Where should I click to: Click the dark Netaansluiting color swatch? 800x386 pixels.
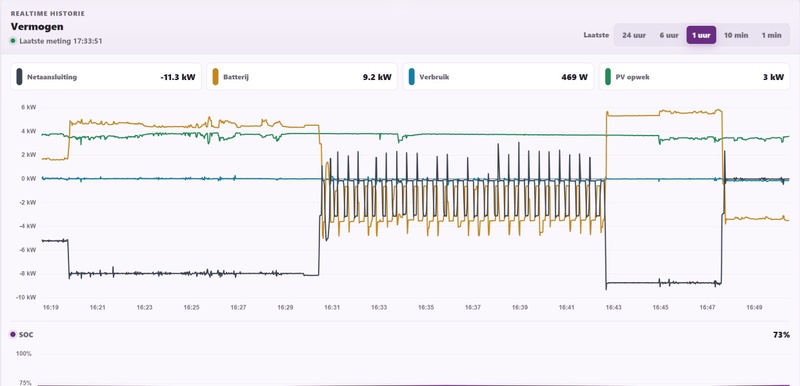point(19,77)
